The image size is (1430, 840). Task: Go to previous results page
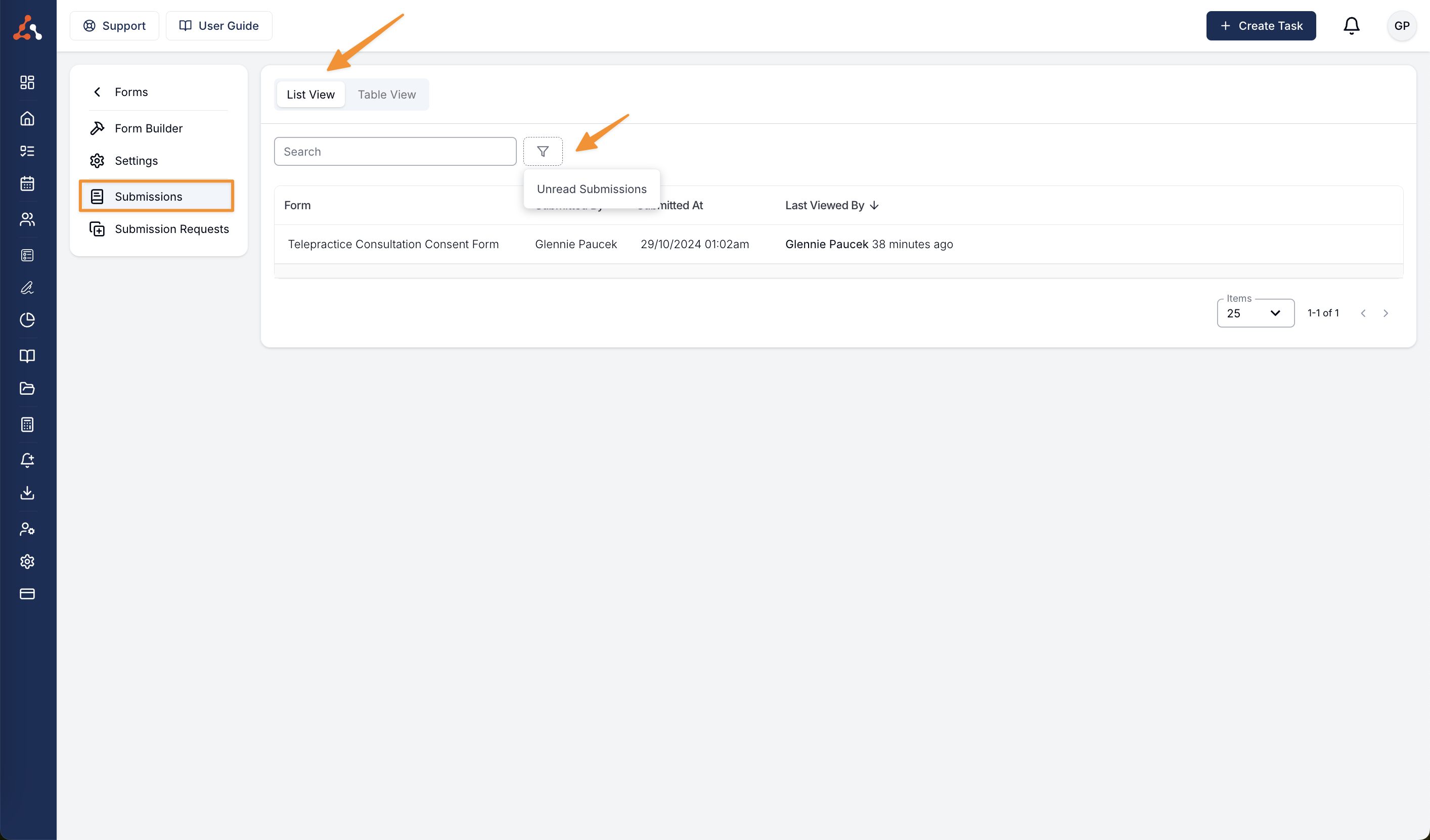pos(1363,313)
